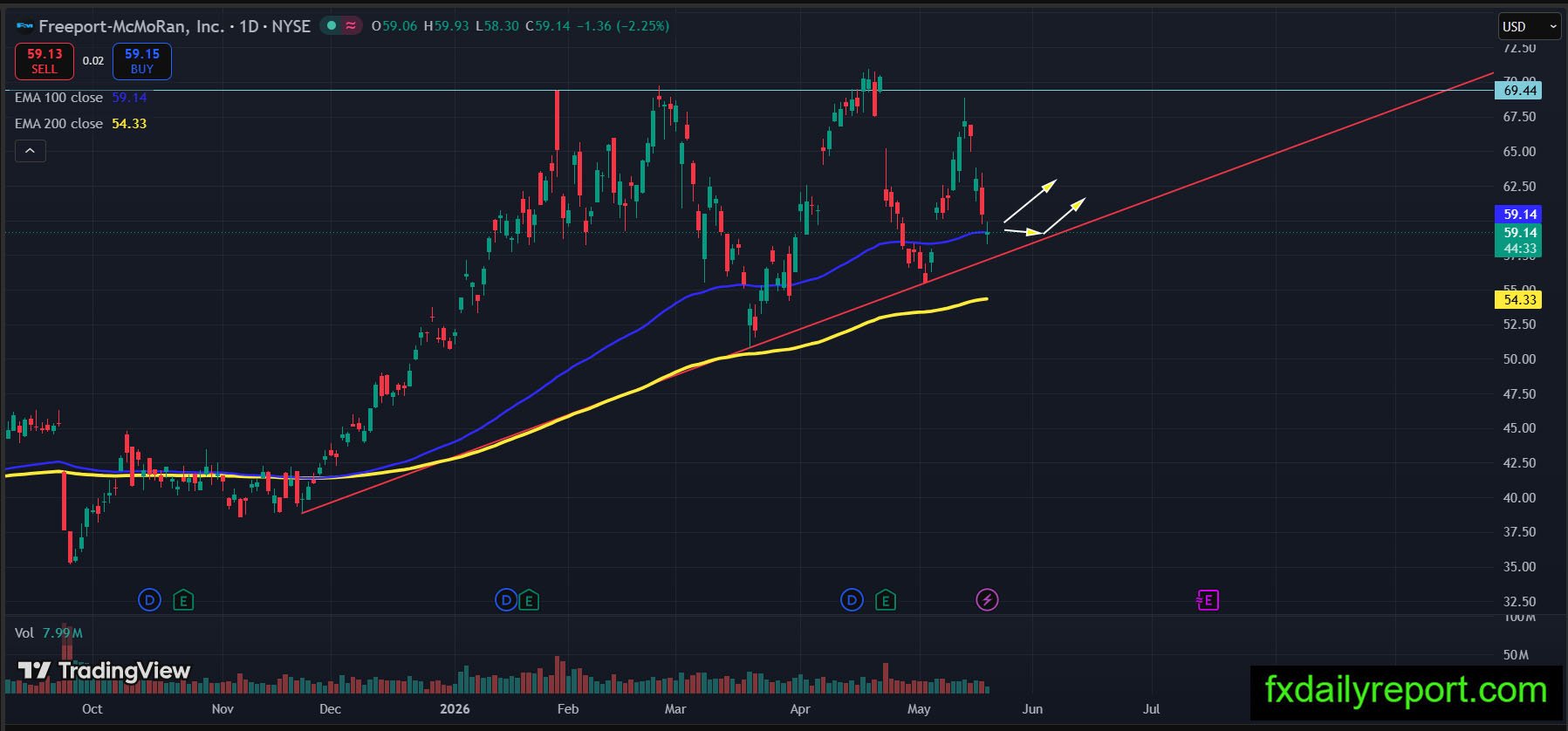Click the 42.50 price axis label
This screenshot has height=731, width=1568.
click(x=1519, y=463)
